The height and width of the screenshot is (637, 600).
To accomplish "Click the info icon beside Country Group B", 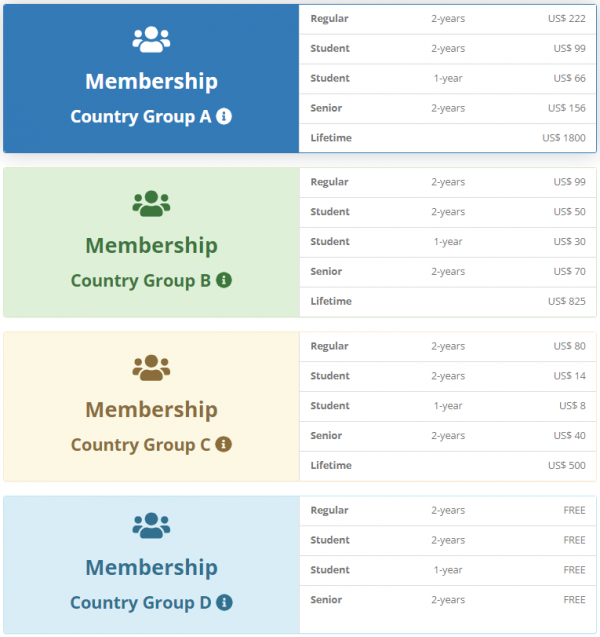I will click(x=224, y=280).
